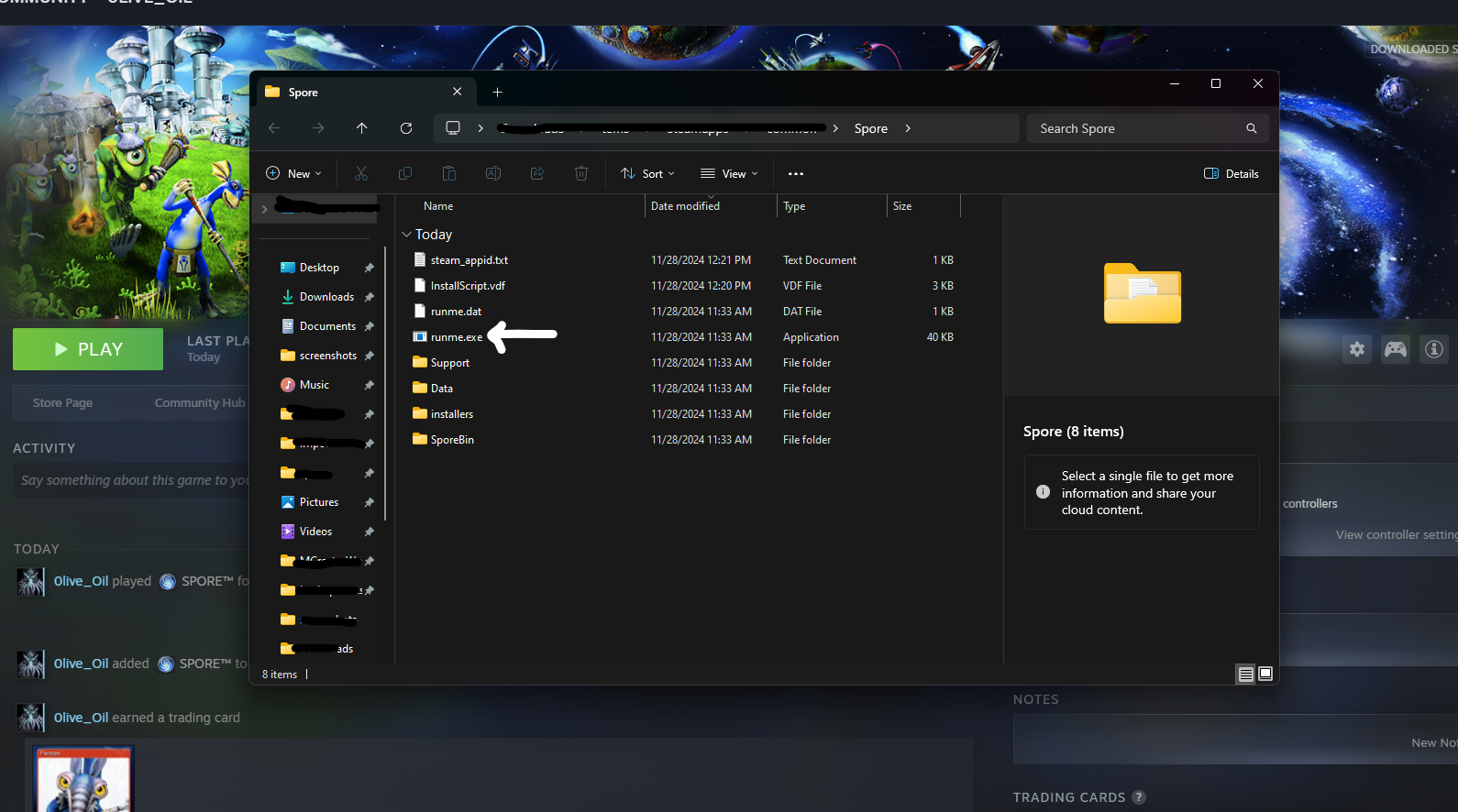This screenshot has height=812, width=1458.
Task: Open Steam game settings gear icon
Action: coord(1357,349)
